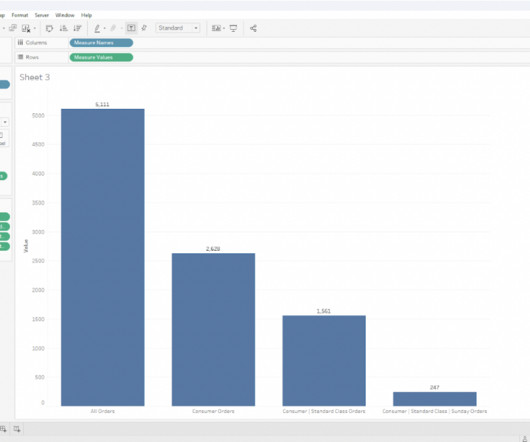
Task: Open the Standard fit dropdown
Action: click(178, 28)
